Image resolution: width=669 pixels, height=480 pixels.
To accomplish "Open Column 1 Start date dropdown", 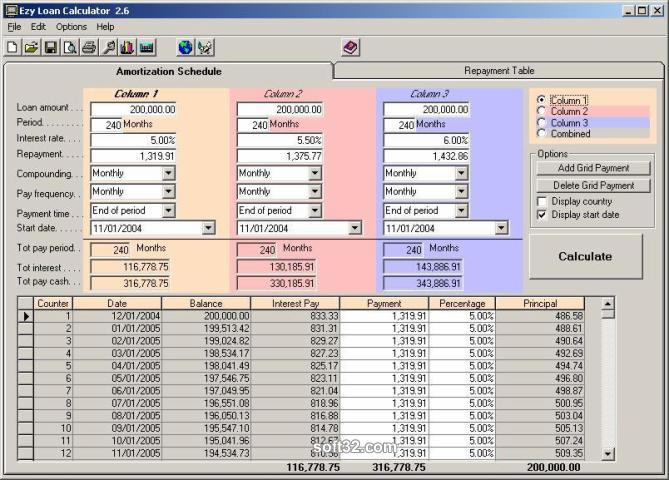I will 208,228.
